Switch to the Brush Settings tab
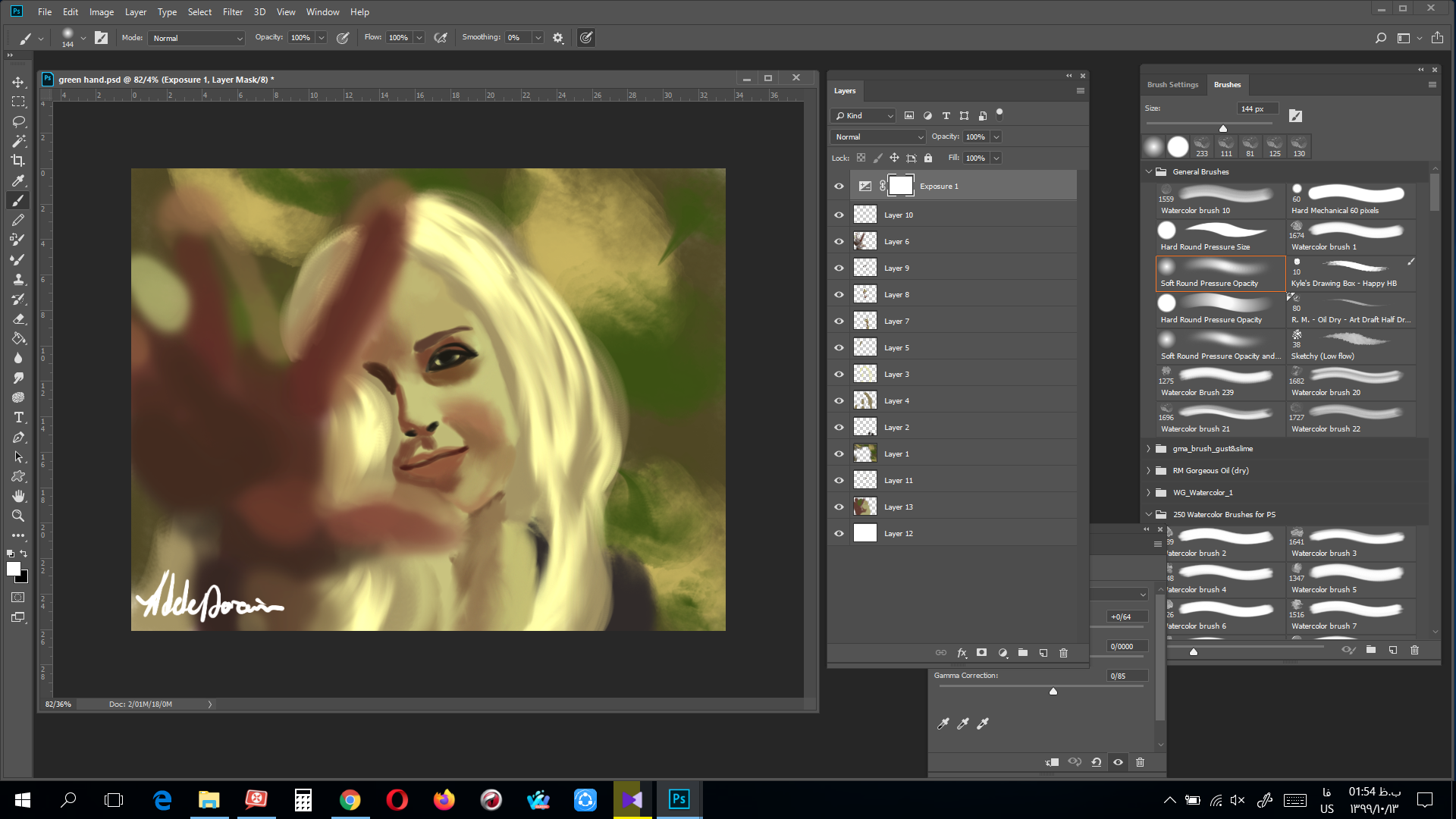This screenshot has height=819, width=1456. [x=1172, y=85]
